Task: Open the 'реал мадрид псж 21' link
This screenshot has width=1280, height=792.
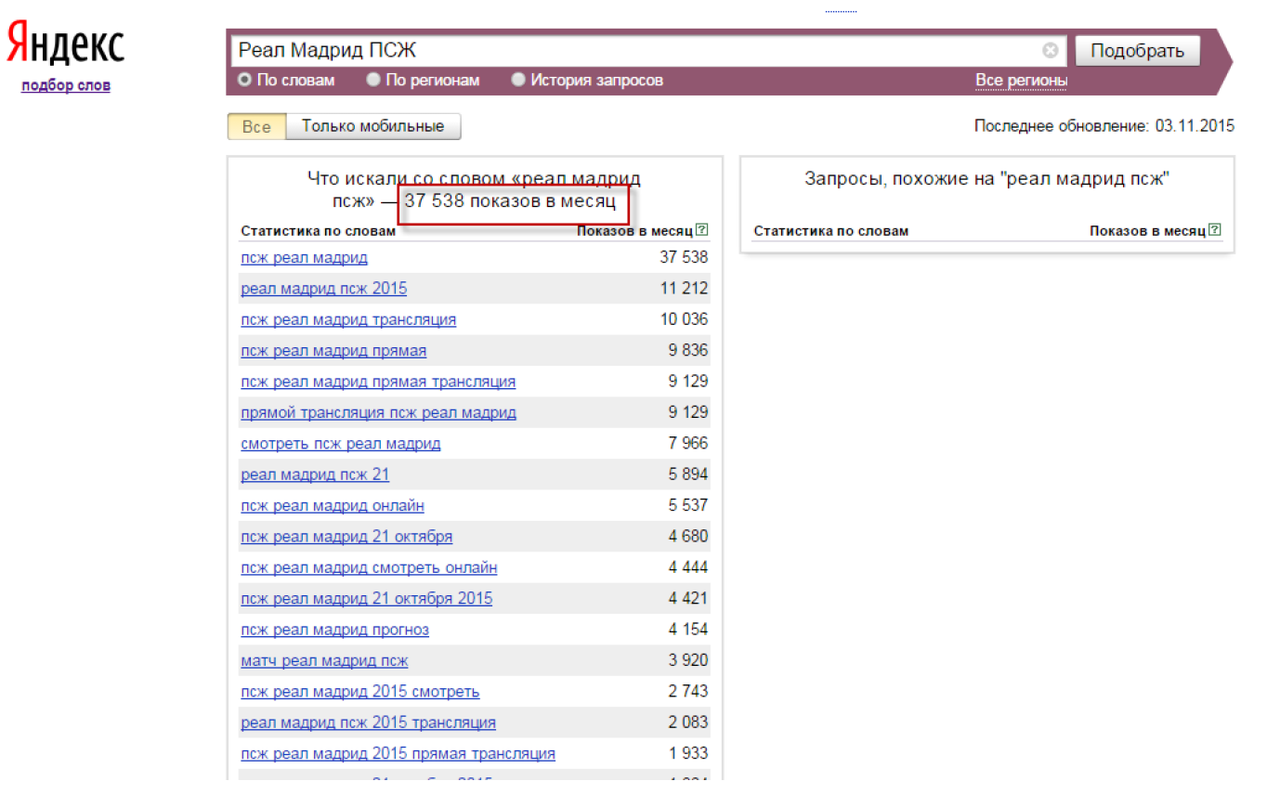Action: point(315,474)
